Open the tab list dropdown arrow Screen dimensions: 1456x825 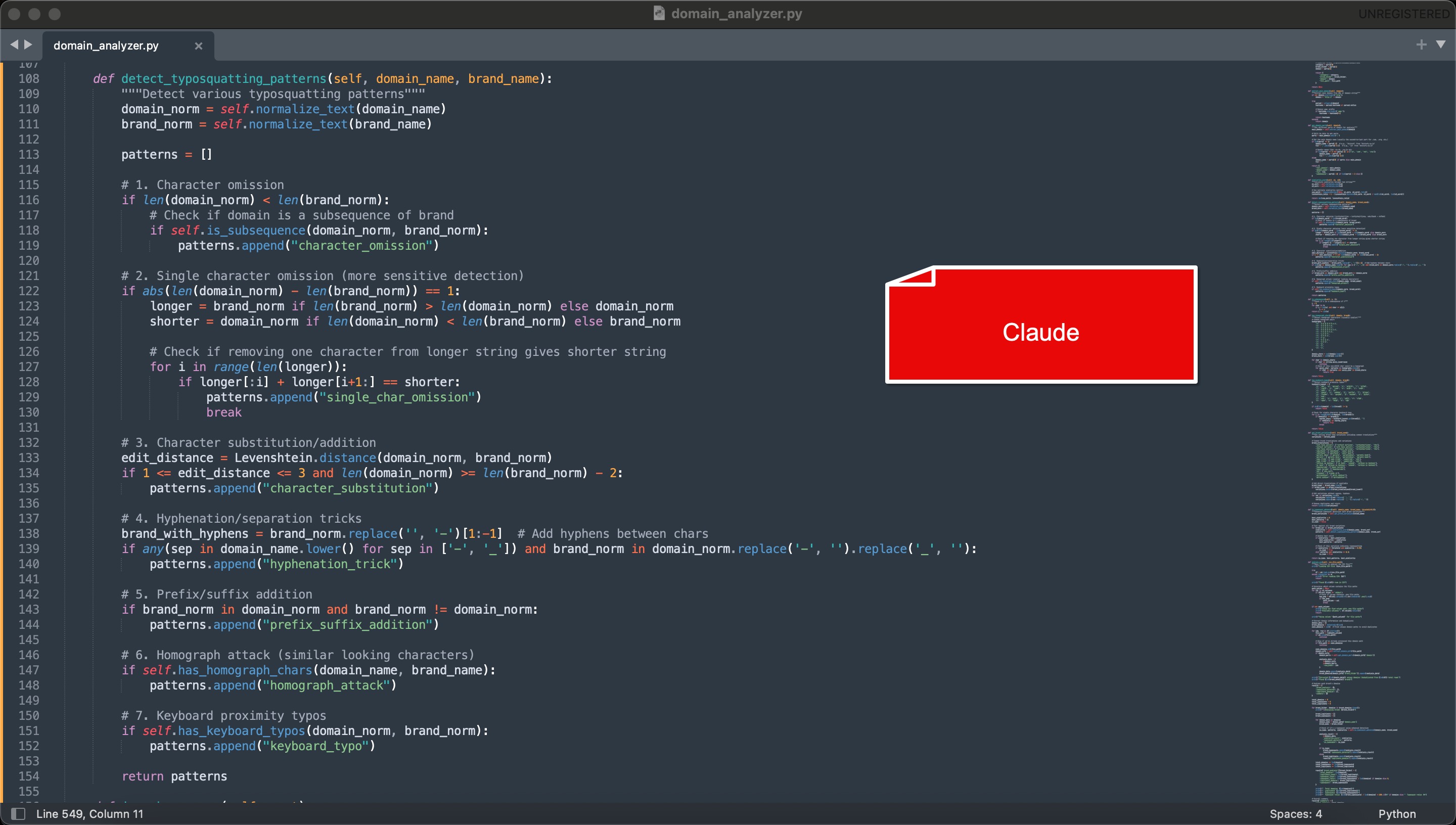pos(1441,44)
